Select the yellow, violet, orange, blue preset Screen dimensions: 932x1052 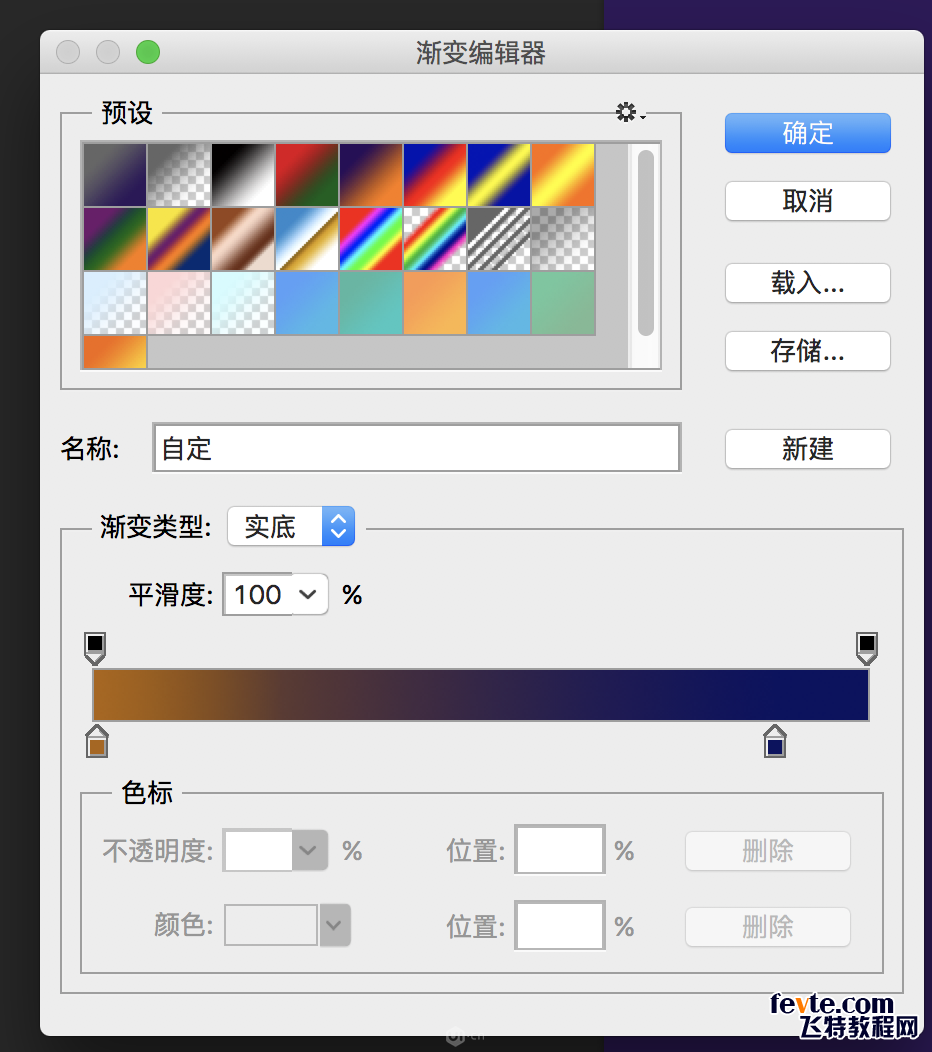pyautogui.click(x=178, y=239)
